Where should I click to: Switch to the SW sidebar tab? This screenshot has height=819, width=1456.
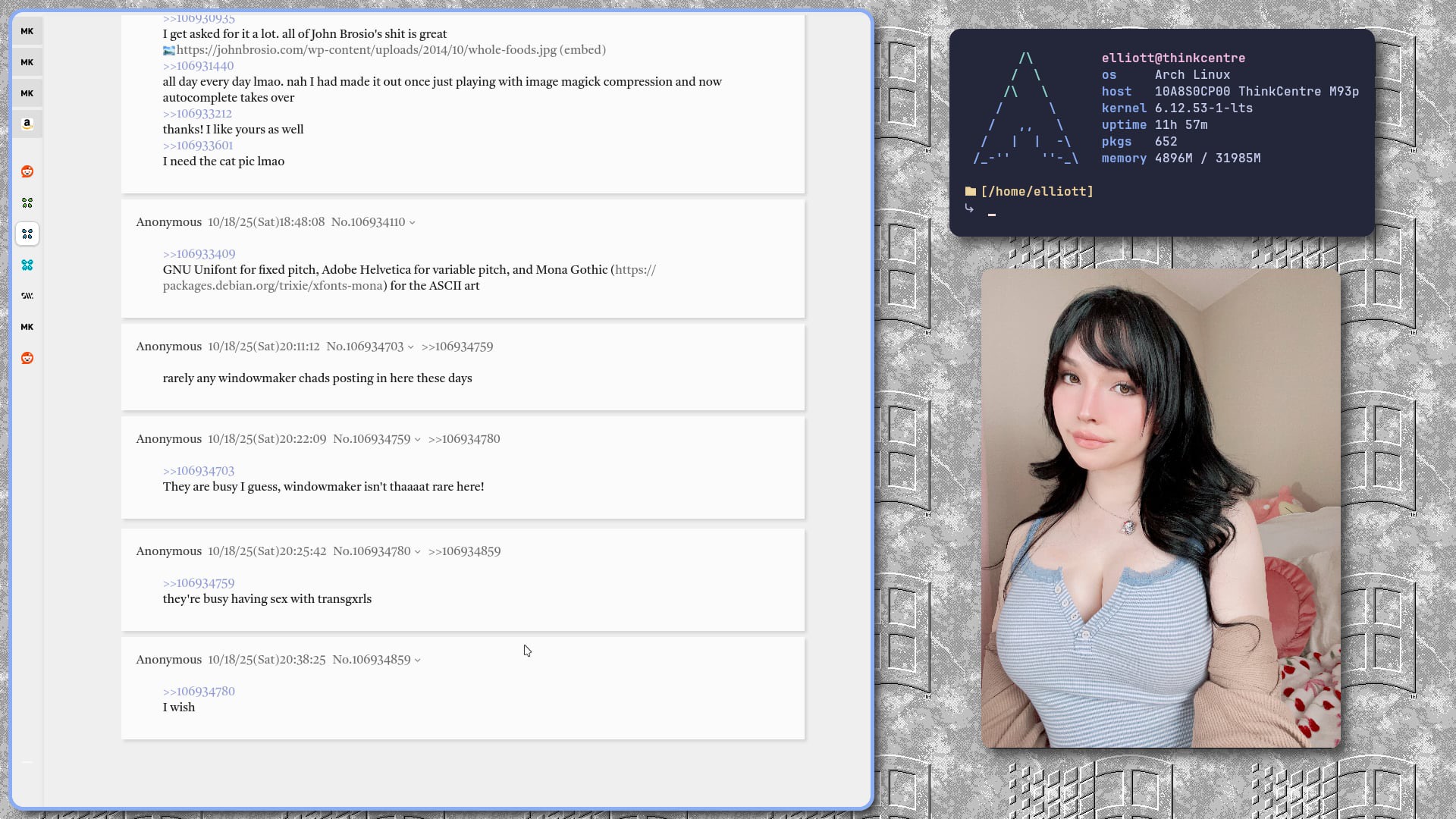27,296
